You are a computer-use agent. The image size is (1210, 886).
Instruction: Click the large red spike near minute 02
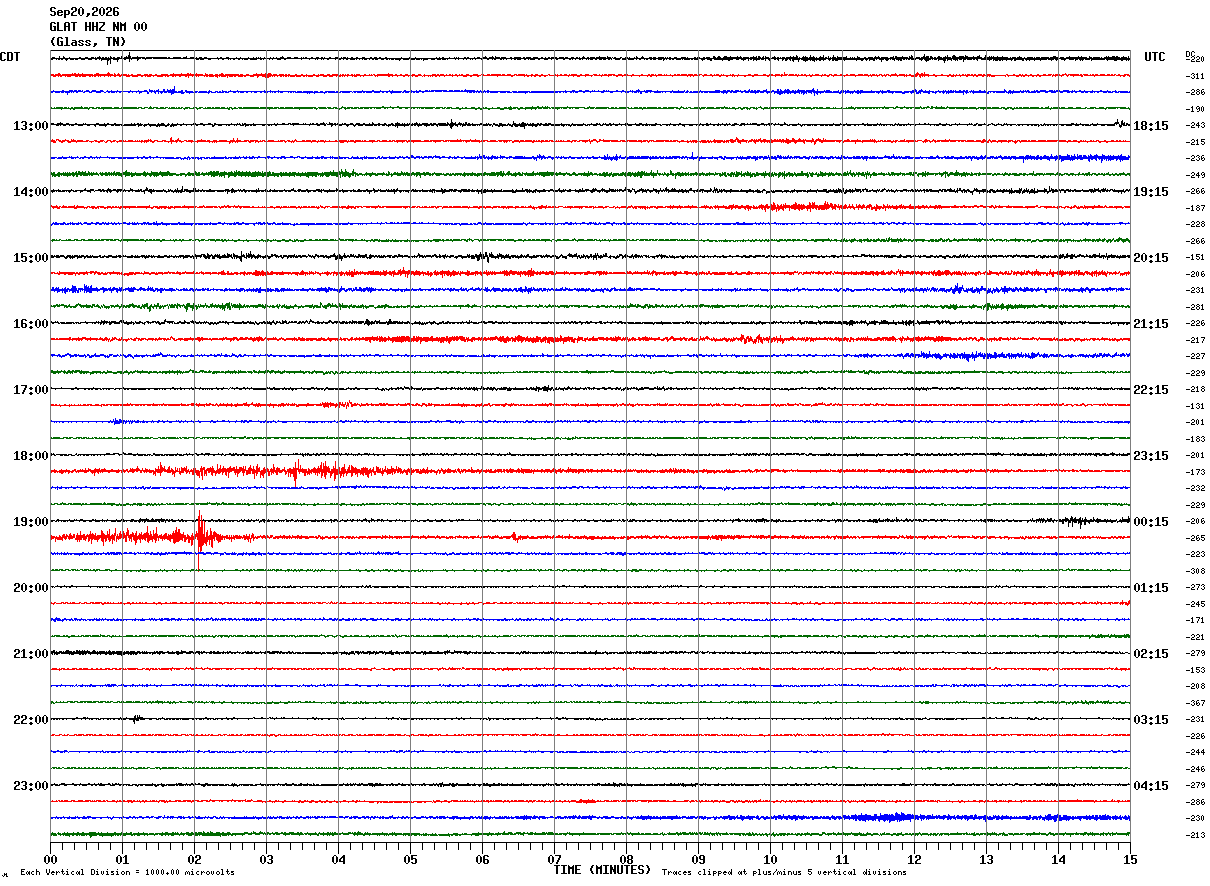(x=199, y=538)
